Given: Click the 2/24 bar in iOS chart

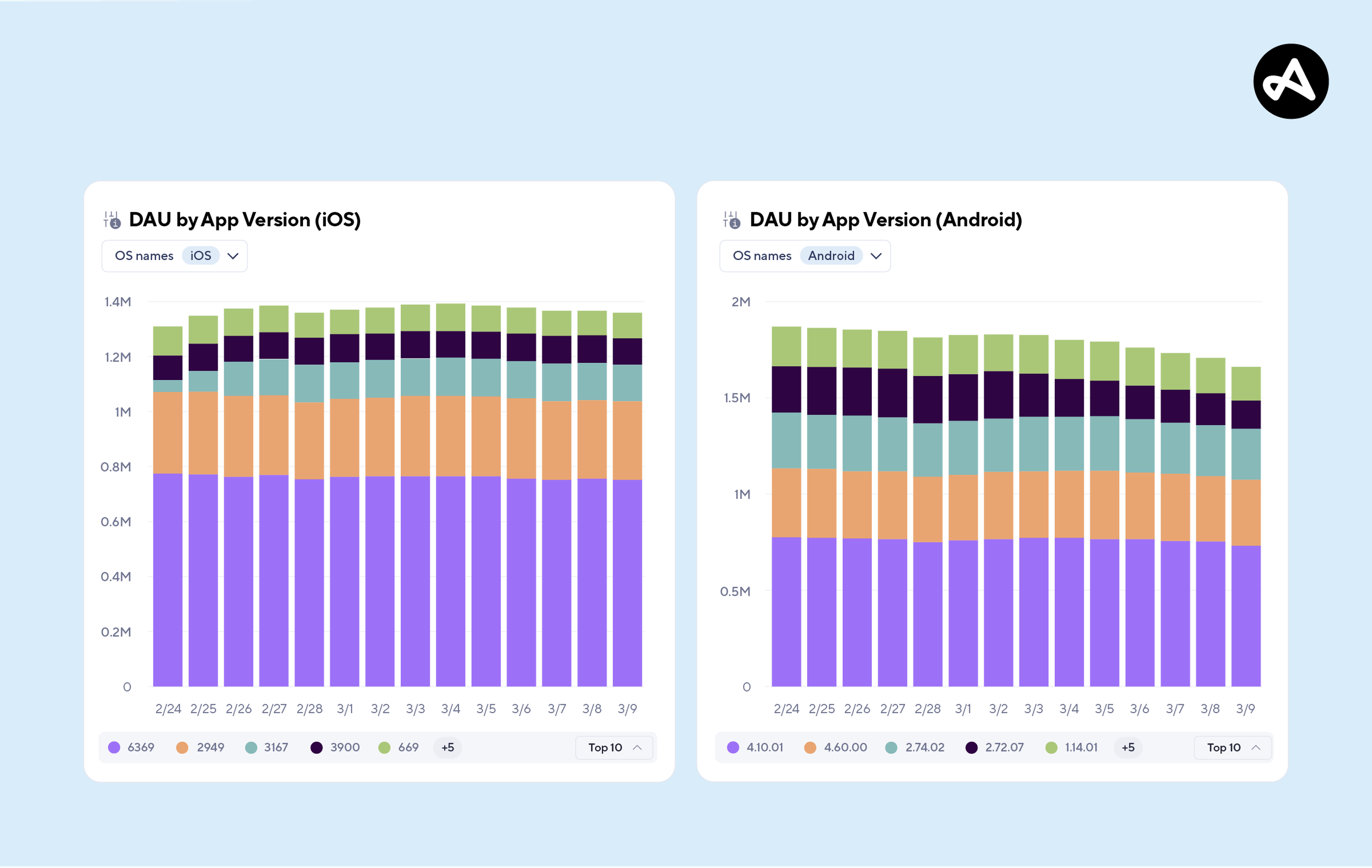Looking at the screenshot, I should click(168, 506).
